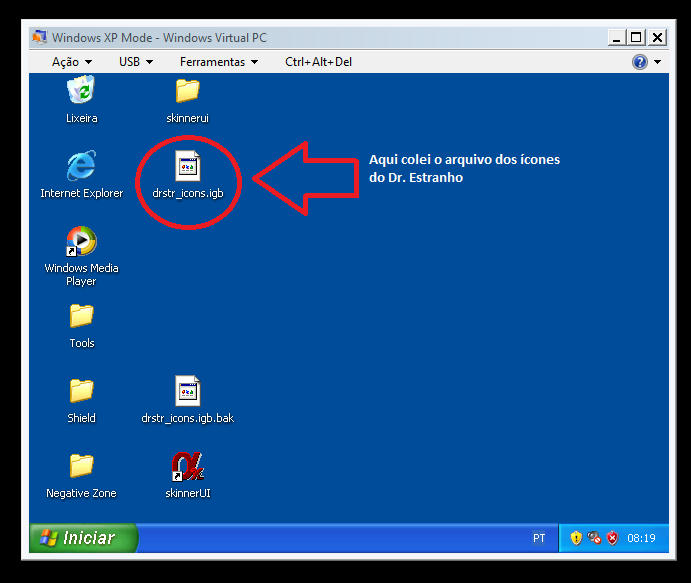Click the red shield alert tray icon
Image resolution: width=691 pixels, height=583 pixels.
pos(612,538)
